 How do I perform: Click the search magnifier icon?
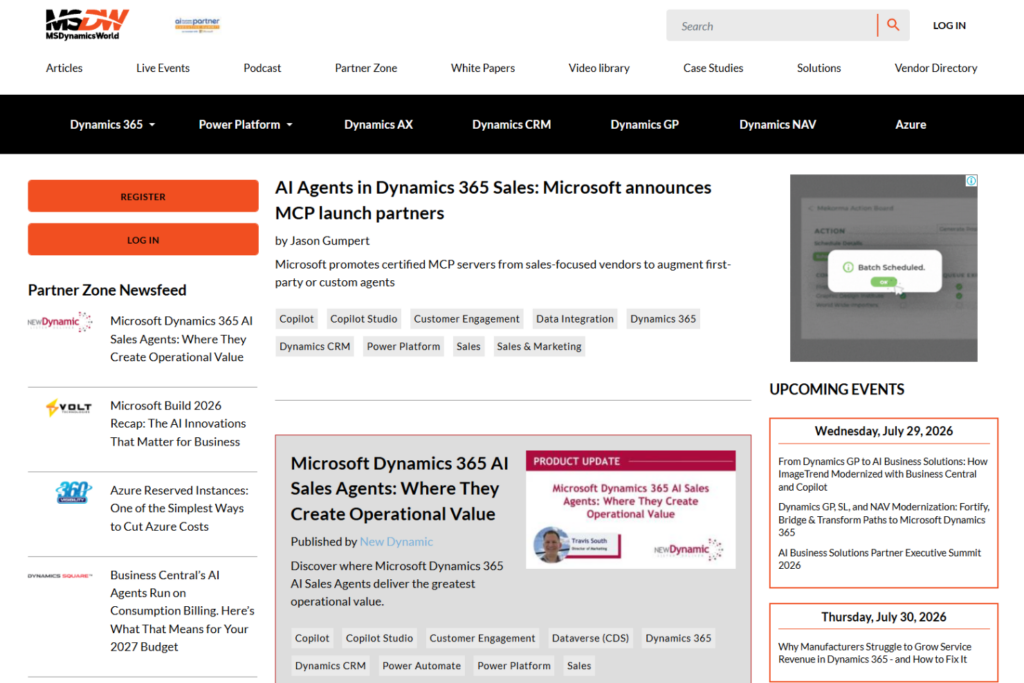(893, 25)
